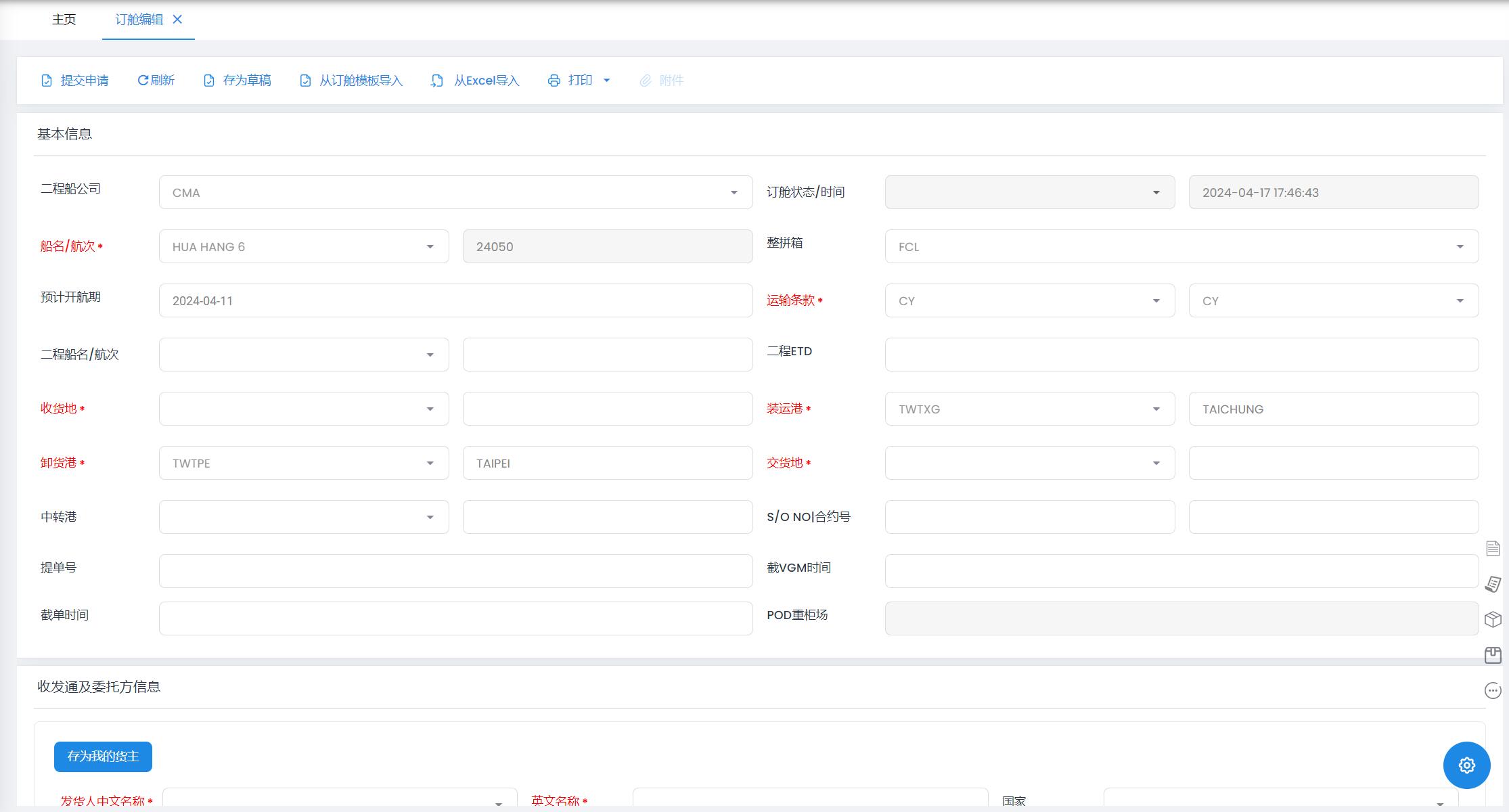This screenshot has width=1509, height=812.
Task: Switch to the 主页 tab
Action: click(x=64, y=20)
